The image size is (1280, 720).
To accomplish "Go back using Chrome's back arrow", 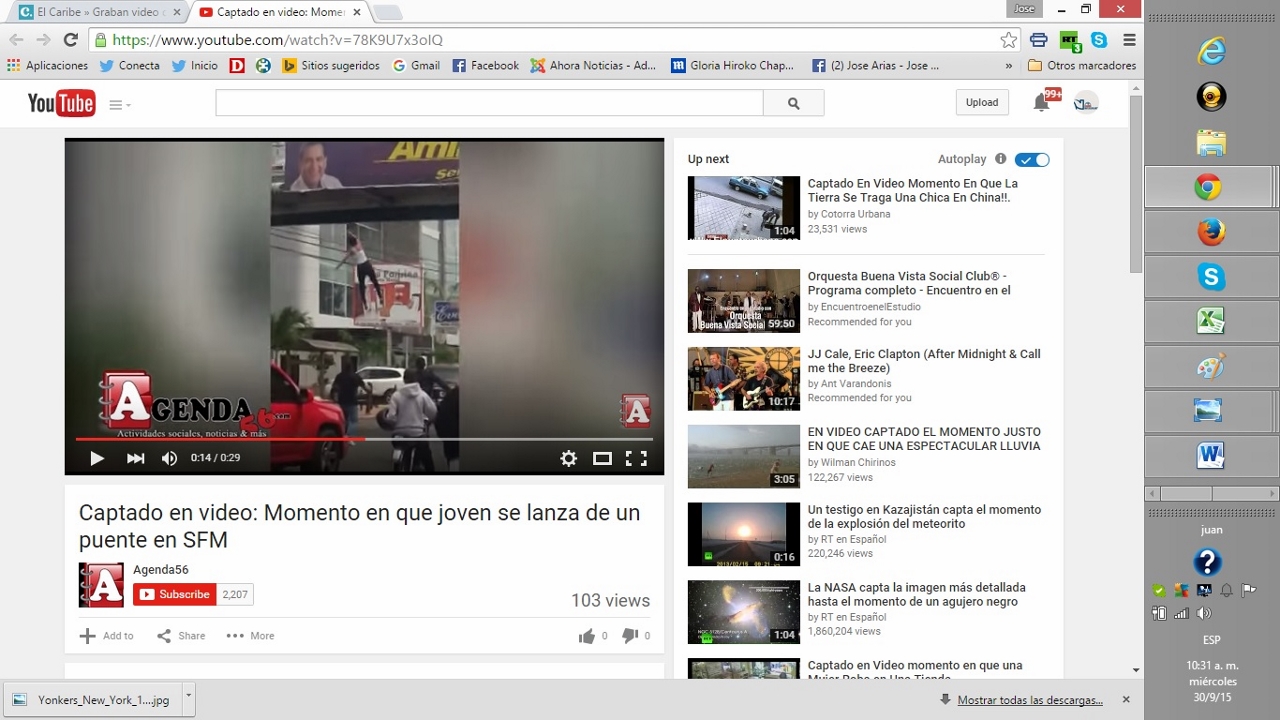I will pyautogui.click(x=16, y=40).
